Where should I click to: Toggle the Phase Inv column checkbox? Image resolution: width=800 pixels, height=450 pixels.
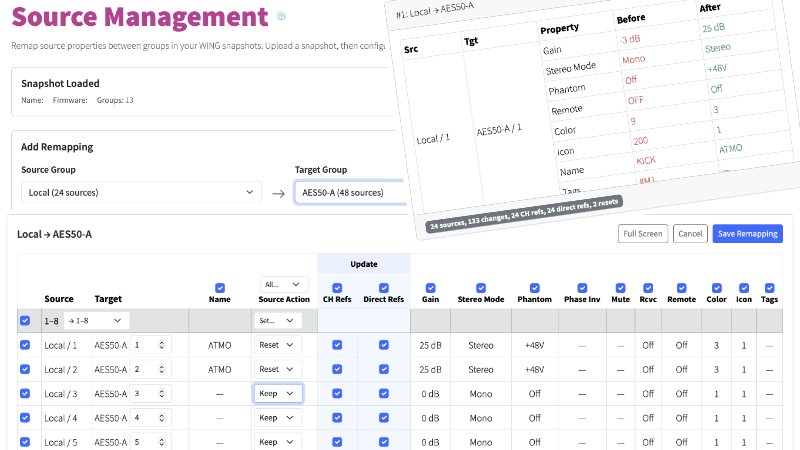(x=582, y=288)
